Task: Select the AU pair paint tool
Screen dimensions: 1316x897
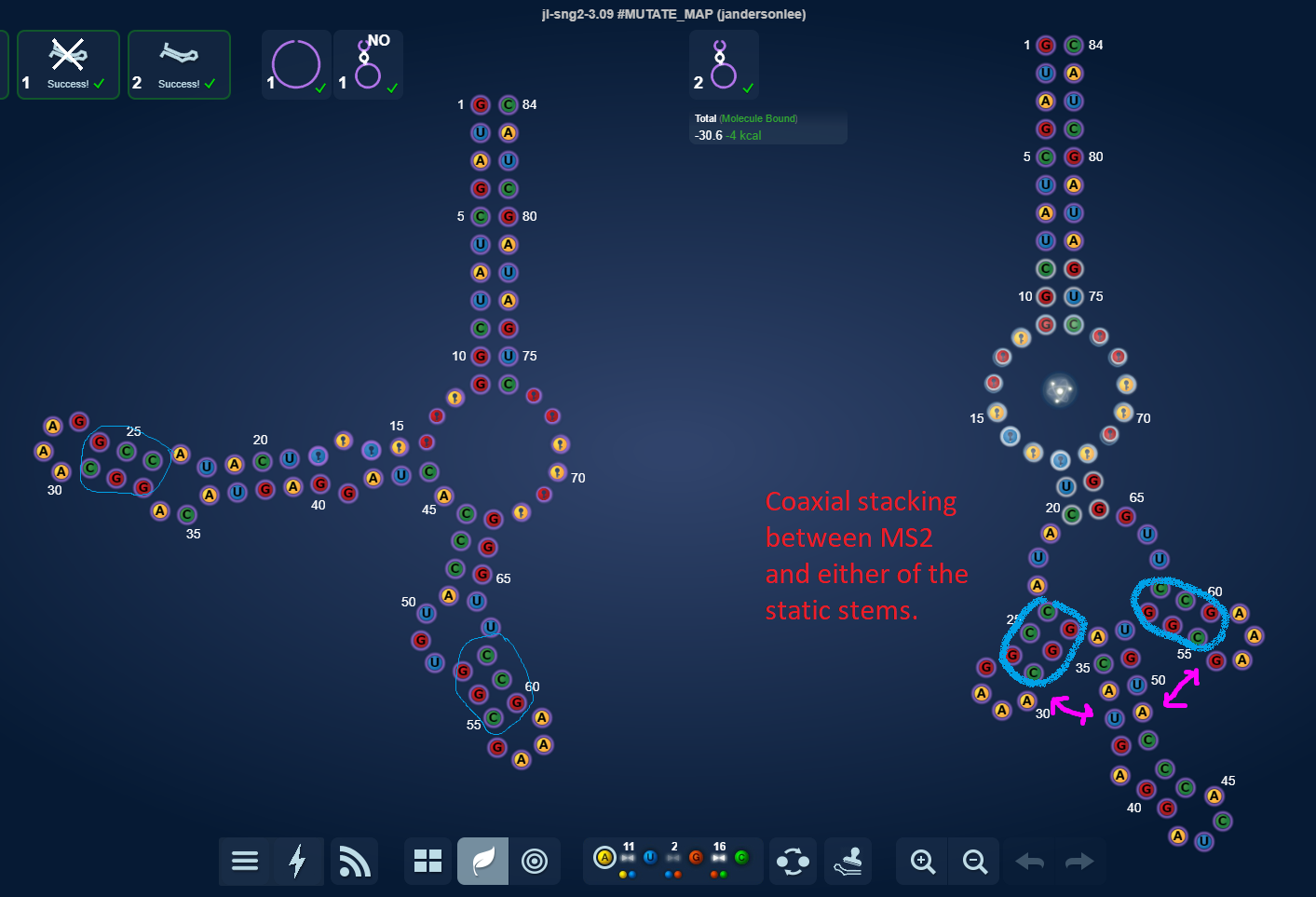Action: pos(628,861)
